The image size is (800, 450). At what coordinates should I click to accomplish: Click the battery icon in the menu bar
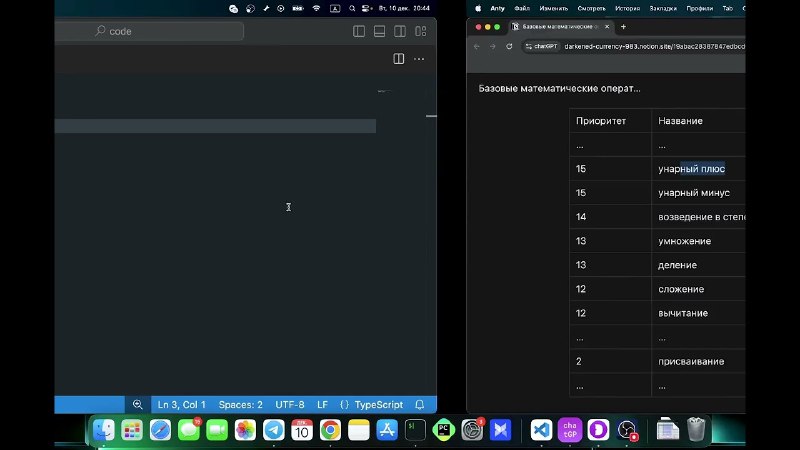coord(298,8)
